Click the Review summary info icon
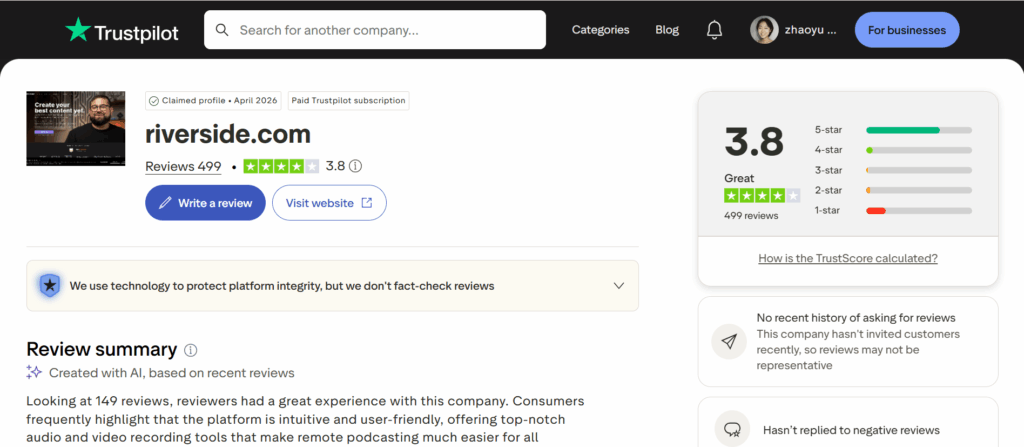Screen dimensions: 1024x447 point(191,350)
